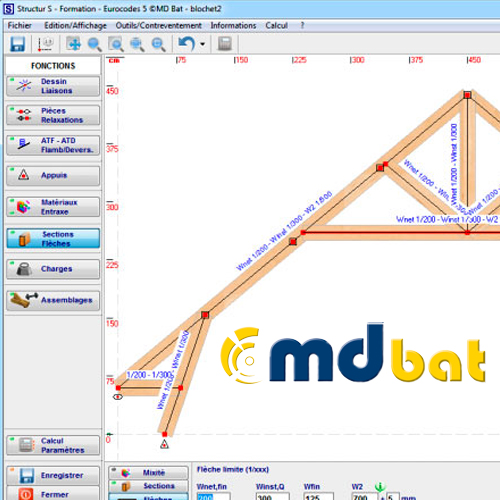Select the zoom window tool
Viewport: 500px width, 500px height.
click(116, 44)
